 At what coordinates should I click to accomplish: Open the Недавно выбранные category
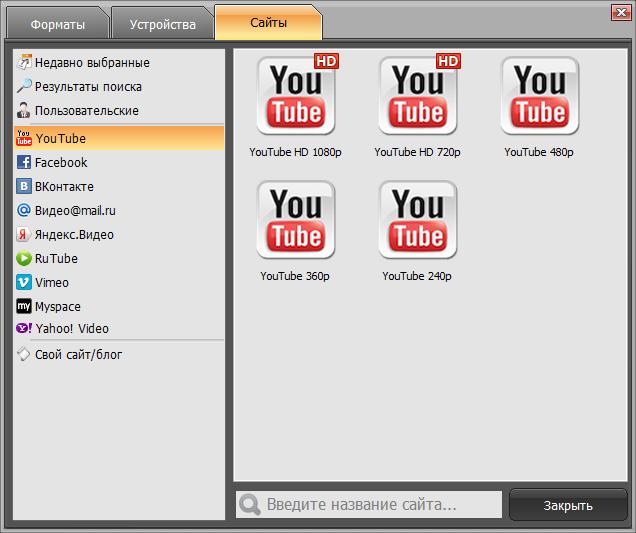coord(119,62)
